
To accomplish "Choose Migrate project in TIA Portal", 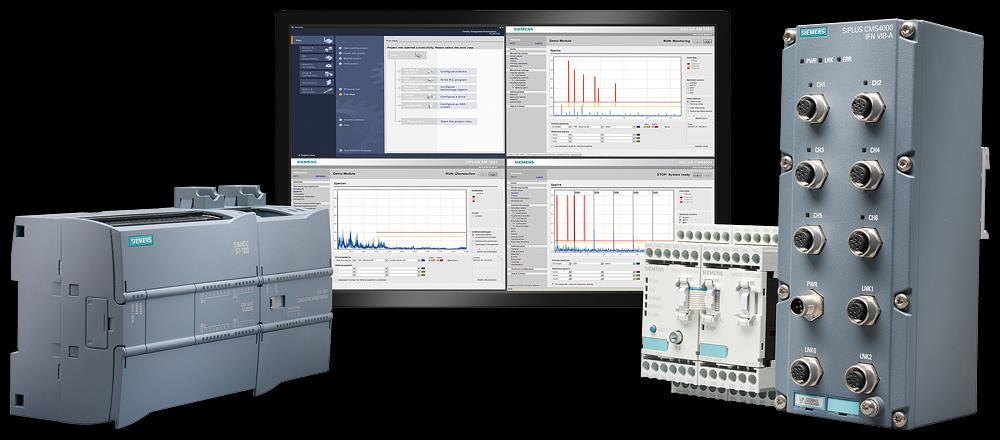I will coord(350,58).
